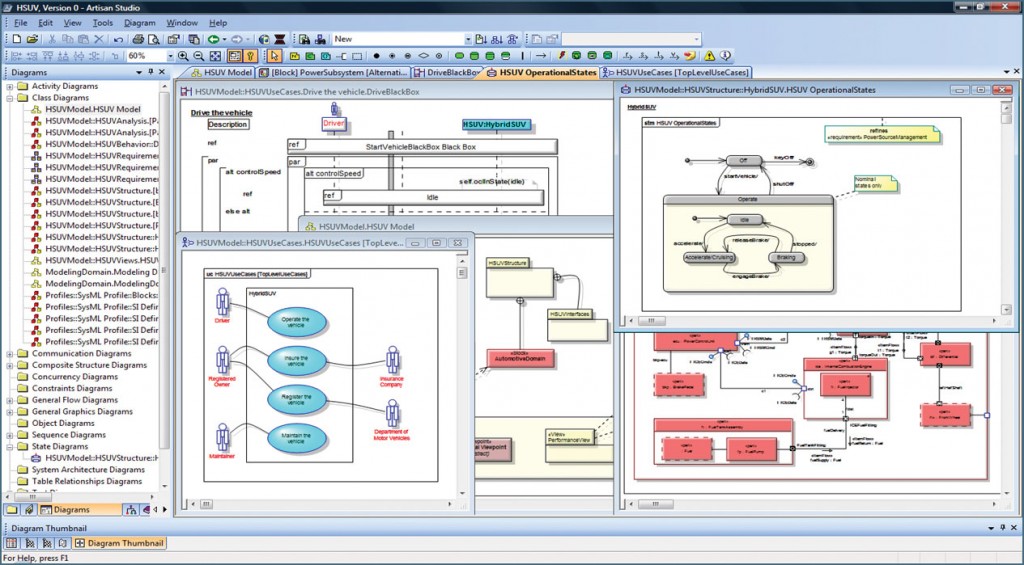Select the red lightning bolt event tool
This screenshot has width=1024, height=565.
click(x=561, y=55)
